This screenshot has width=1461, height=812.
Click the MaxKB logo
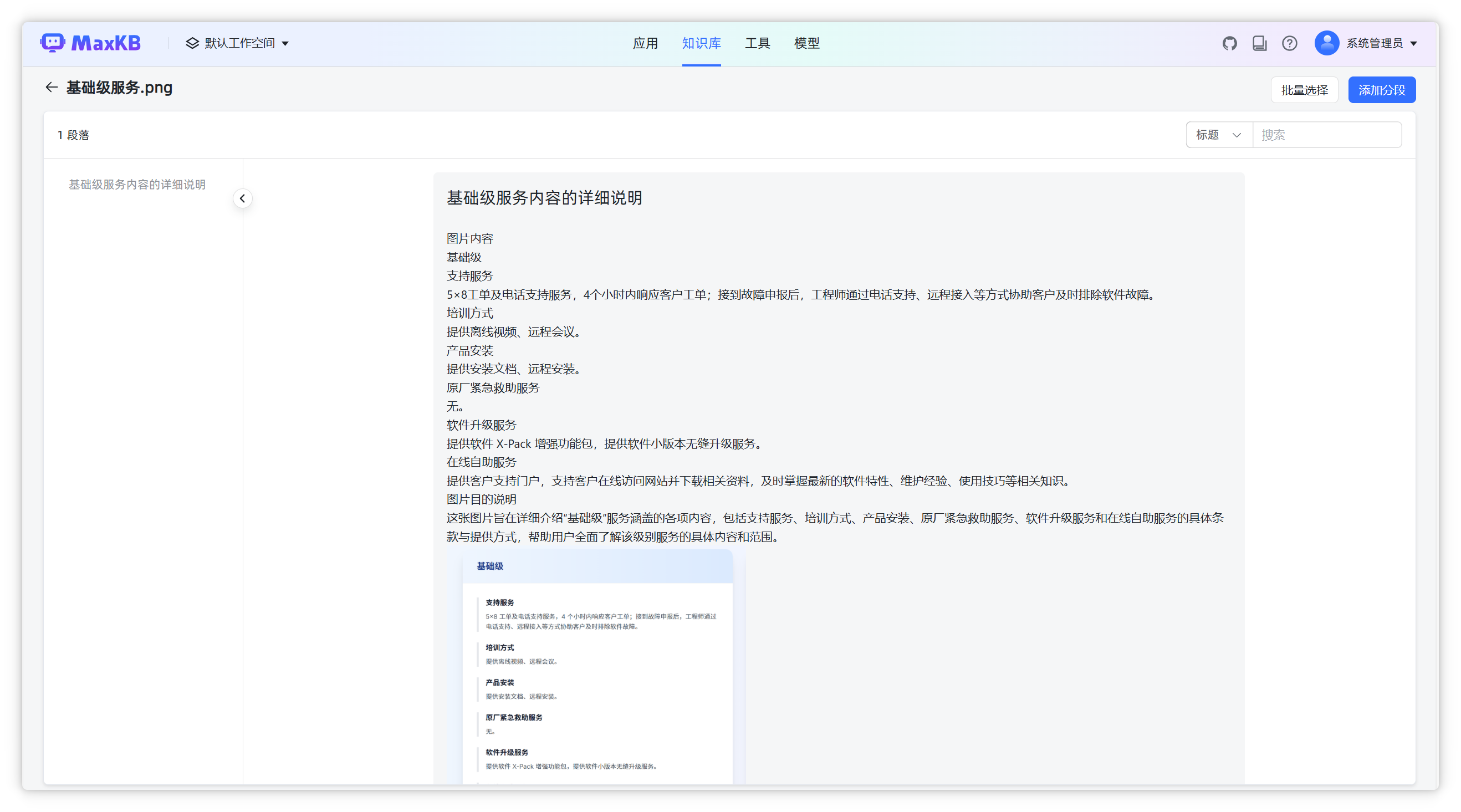click(91, 43)
